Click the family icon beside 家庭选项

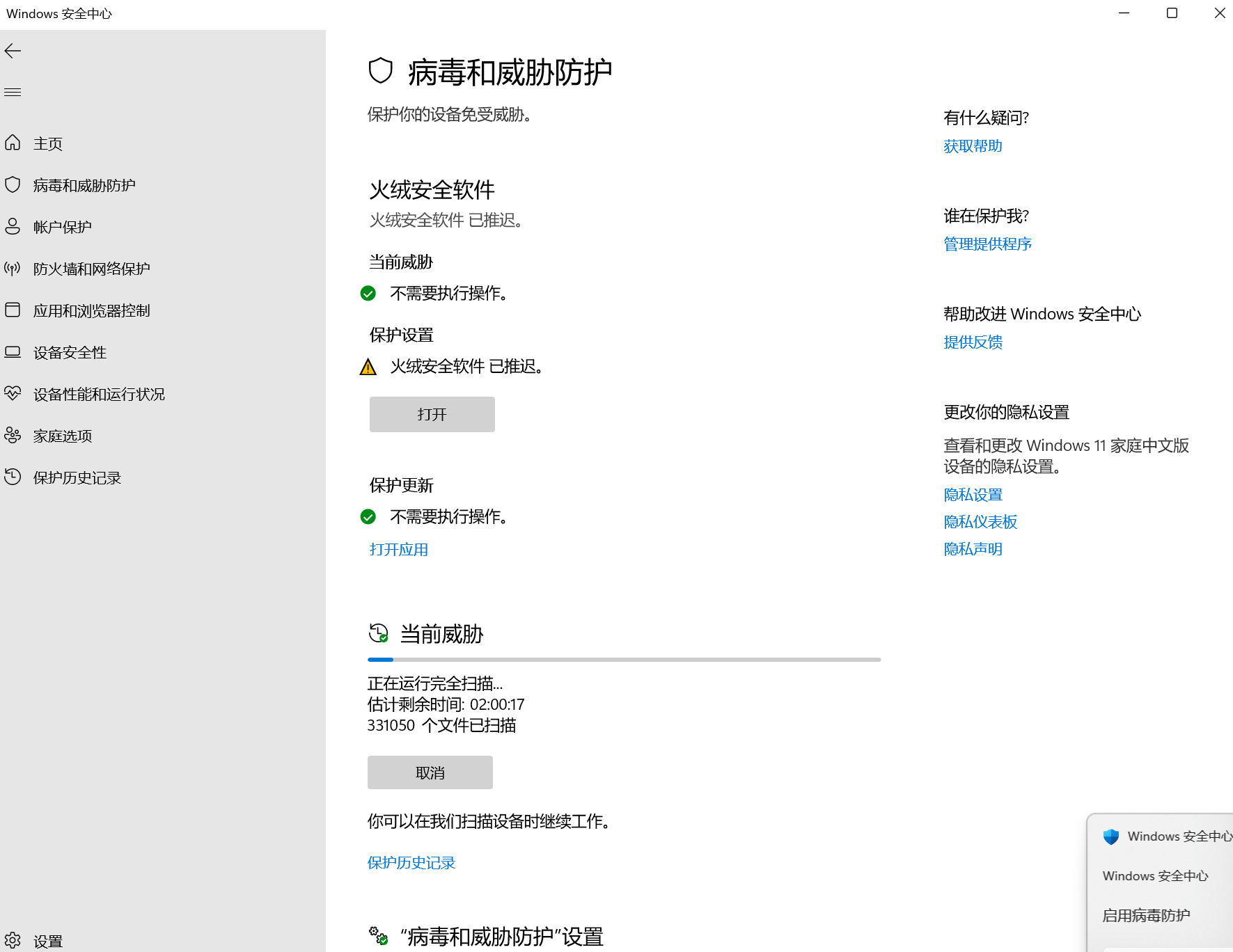(x=13, y=435)
